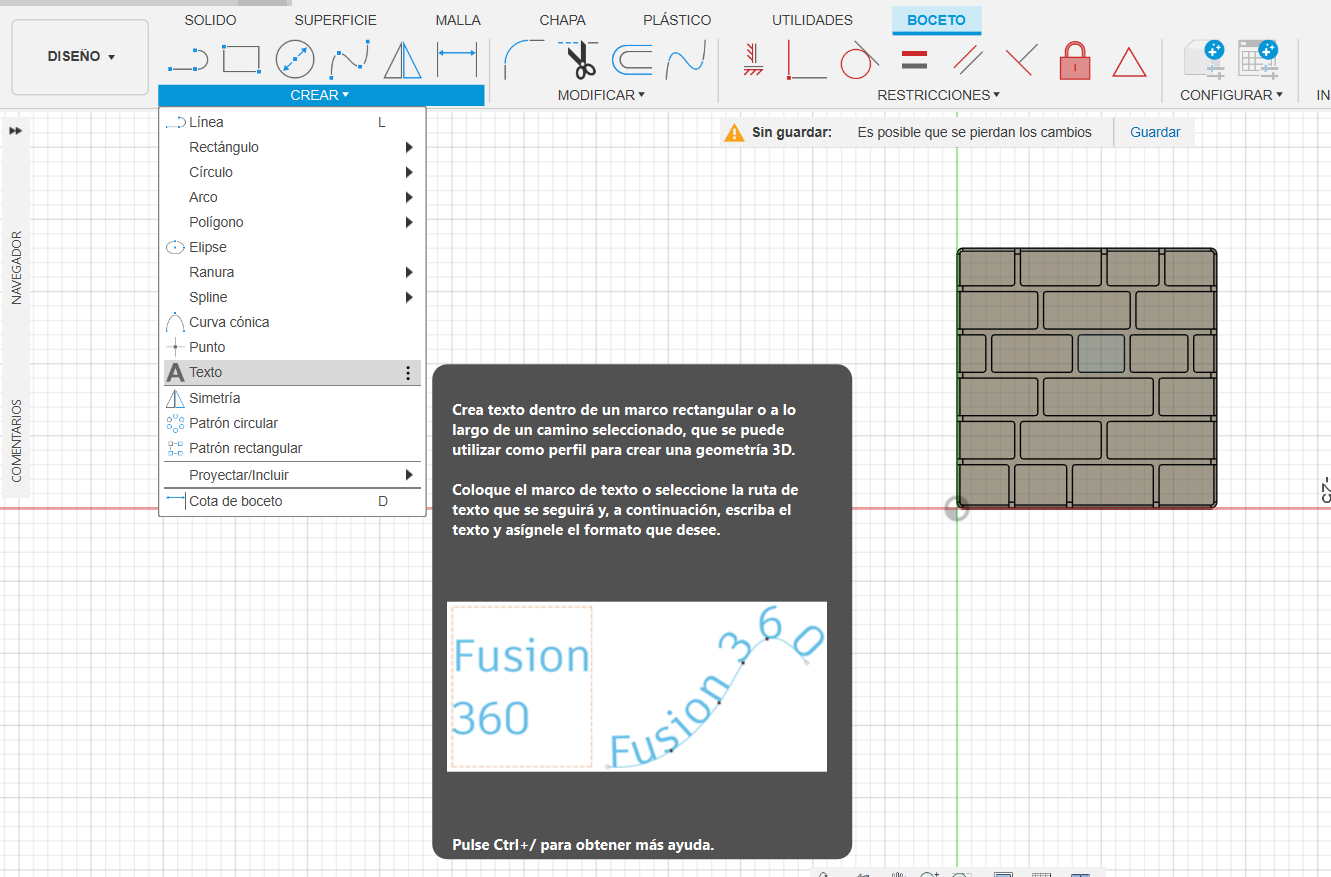The height and width of the screenshot is (877, 1331).
Task: Click the Tangent constraint circle icon
Action: (859, 60)
